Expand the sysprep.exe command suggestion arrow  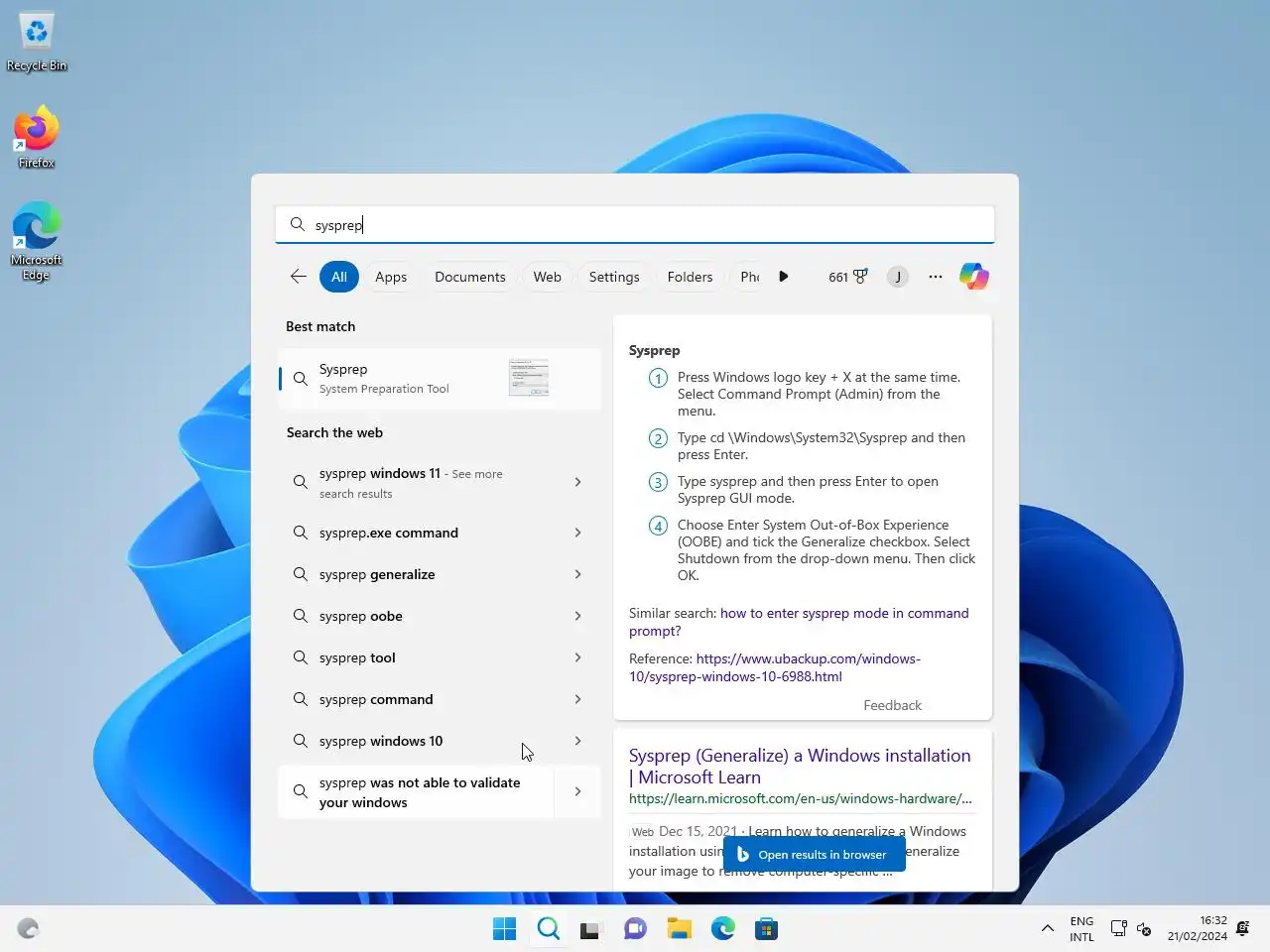tap(577, 533)
